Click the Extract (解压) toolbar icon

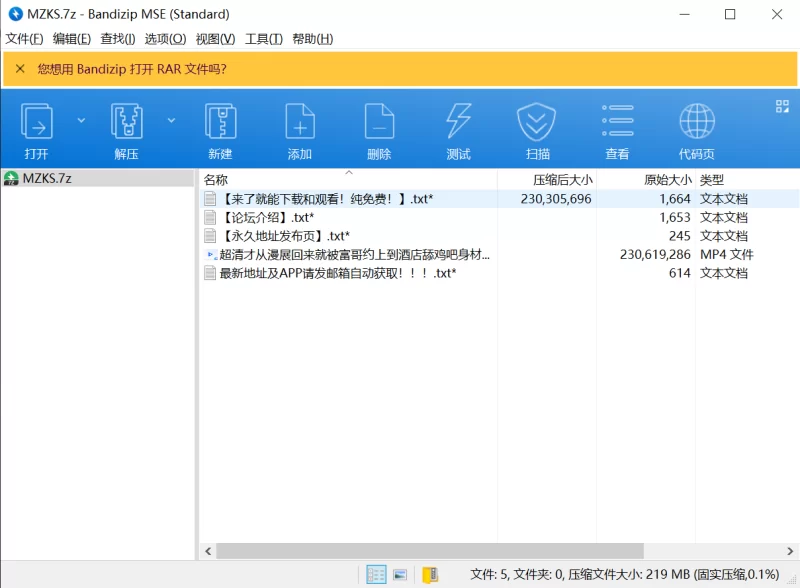coord(127,121)
